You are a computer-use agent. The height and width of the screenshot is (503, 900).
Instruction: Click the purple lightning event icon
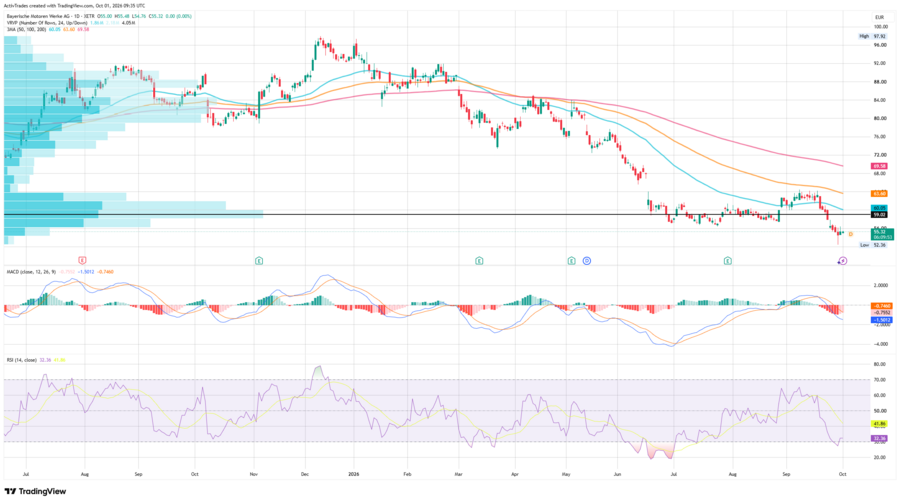tap(842, 261)
